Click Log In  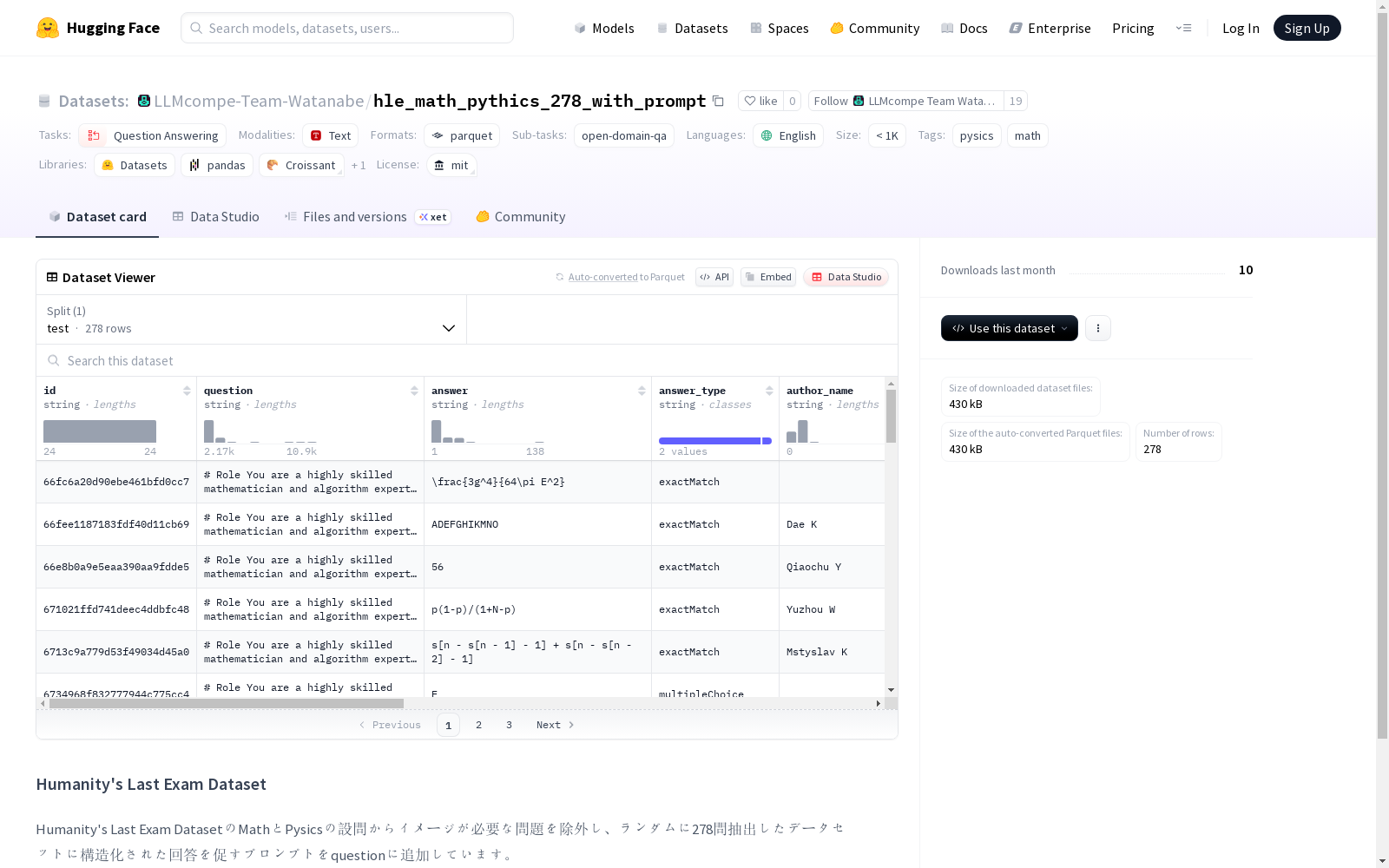click(1241, 28)
